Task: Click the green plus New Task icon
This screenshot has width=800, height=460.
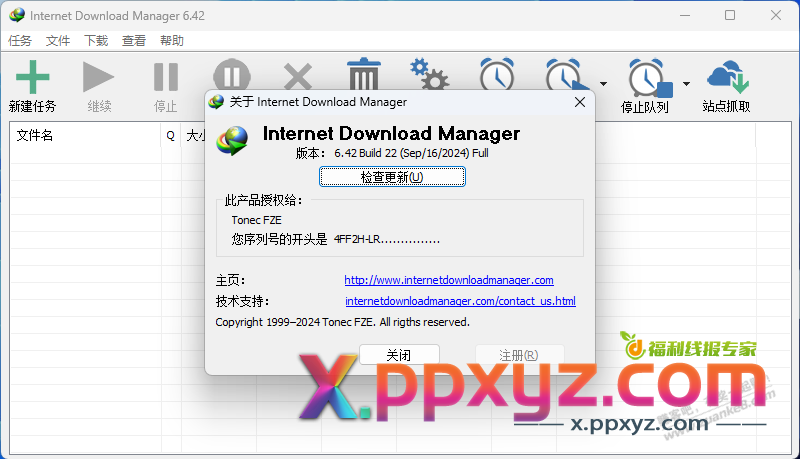Action: (x=33, y=77)
